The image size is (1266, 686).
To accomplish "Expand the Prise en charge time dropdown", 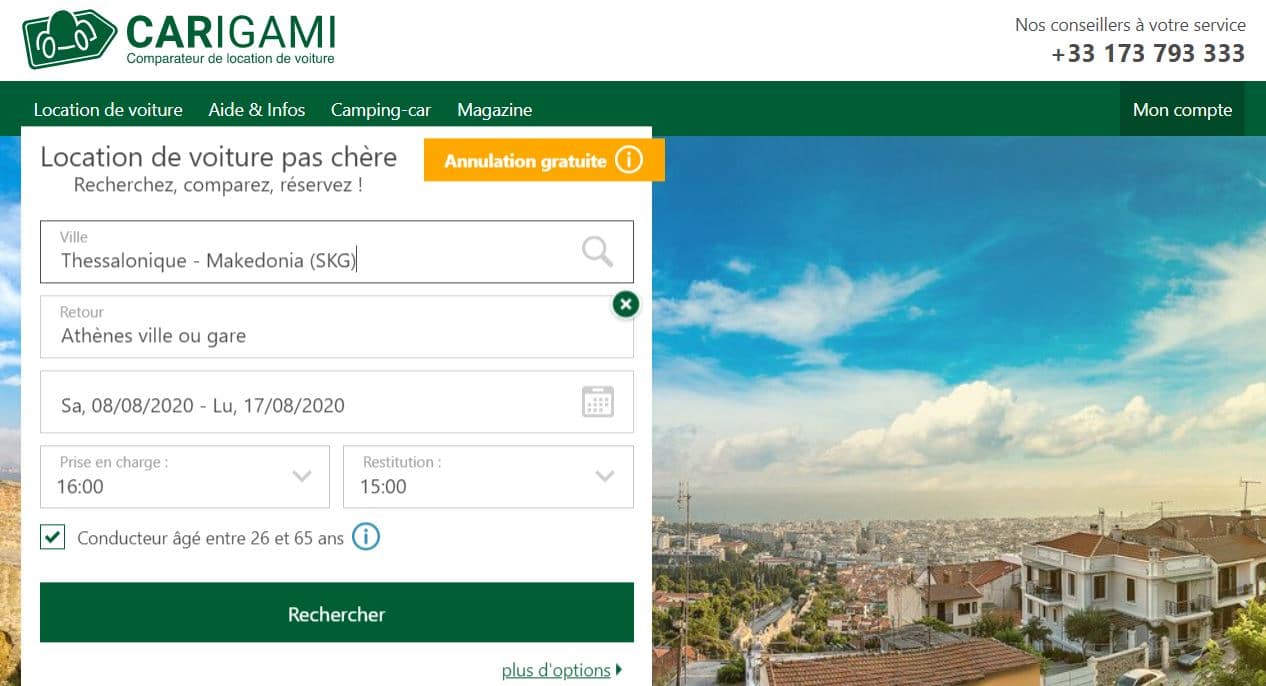I will pyautogui.click(x=301, y=476).
